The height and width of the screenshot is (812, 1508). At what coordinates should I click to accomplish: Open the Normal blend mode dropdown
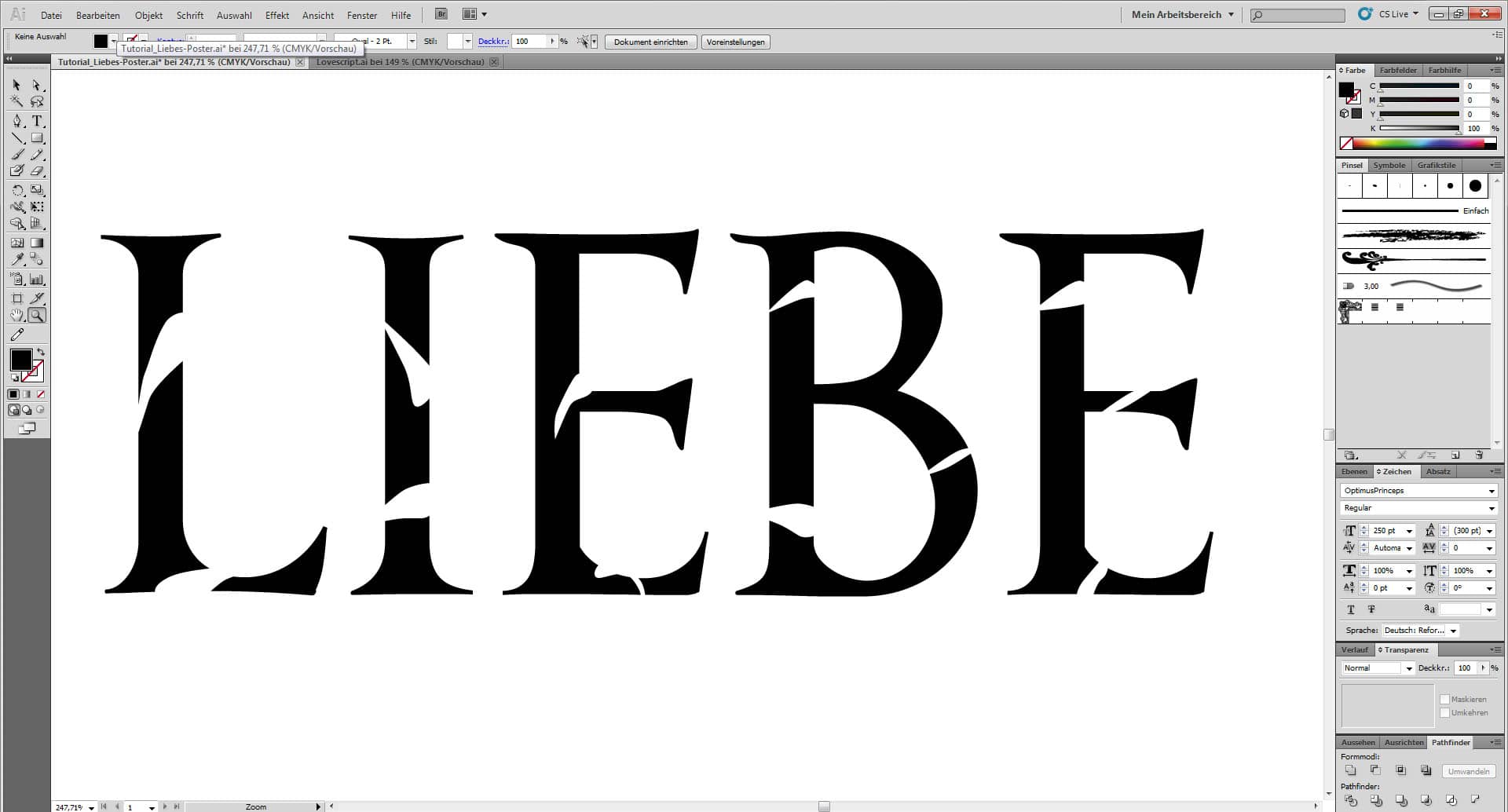1408,668
